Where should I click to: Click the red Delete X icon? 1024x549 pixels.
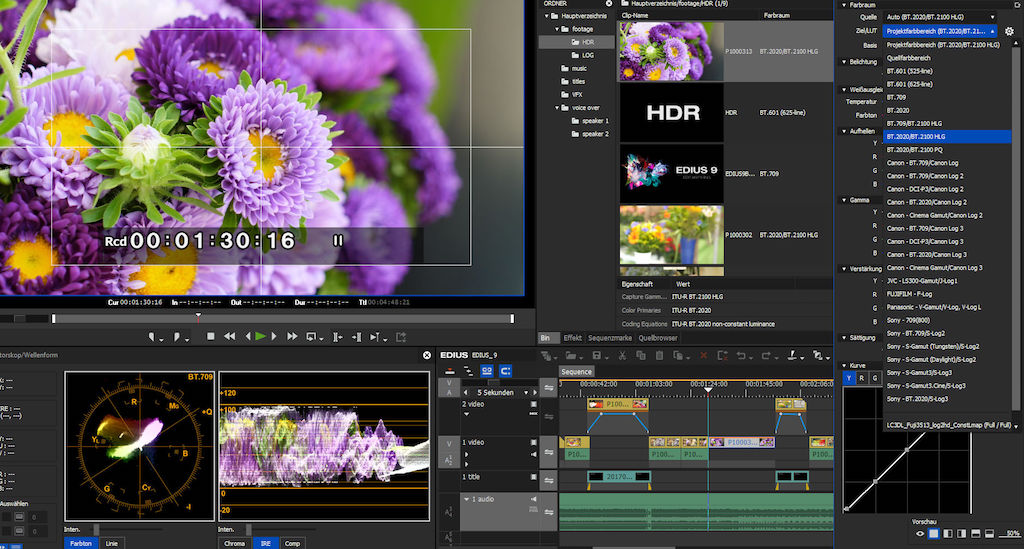point(703,356)
